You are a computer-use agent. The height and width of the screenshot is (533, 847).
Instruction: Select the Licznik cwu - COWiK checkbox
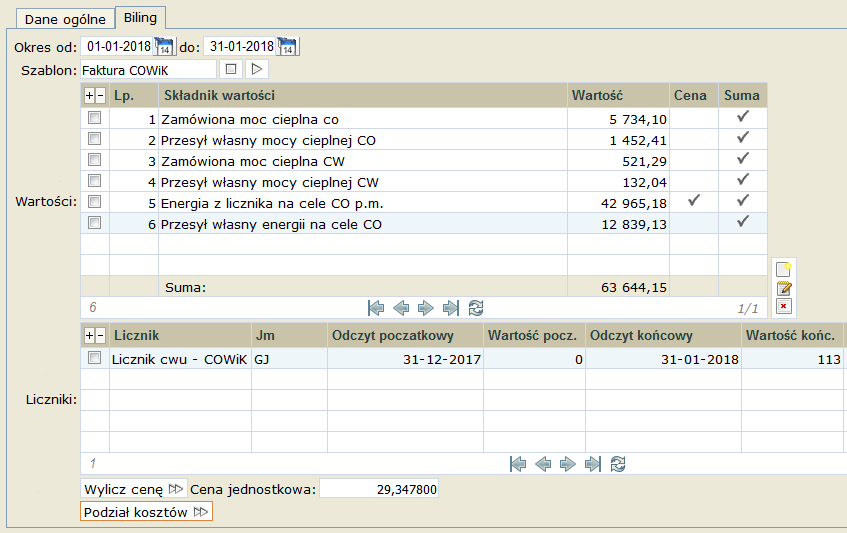(95, 358)
